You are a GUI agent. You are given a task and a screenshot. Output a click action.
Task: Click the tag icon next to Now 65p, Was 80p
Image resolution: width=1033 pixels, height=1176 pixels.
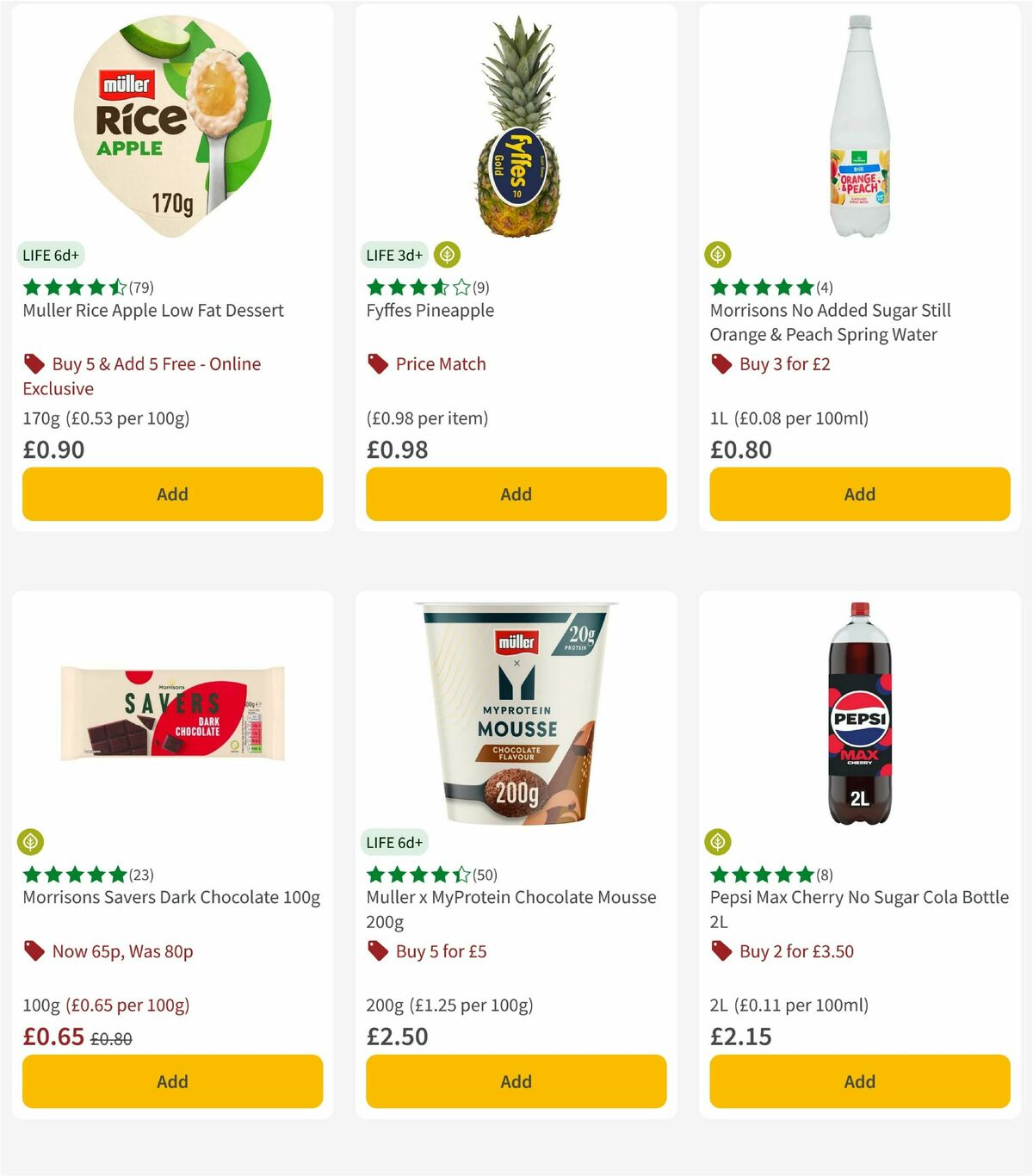[33, 951]
